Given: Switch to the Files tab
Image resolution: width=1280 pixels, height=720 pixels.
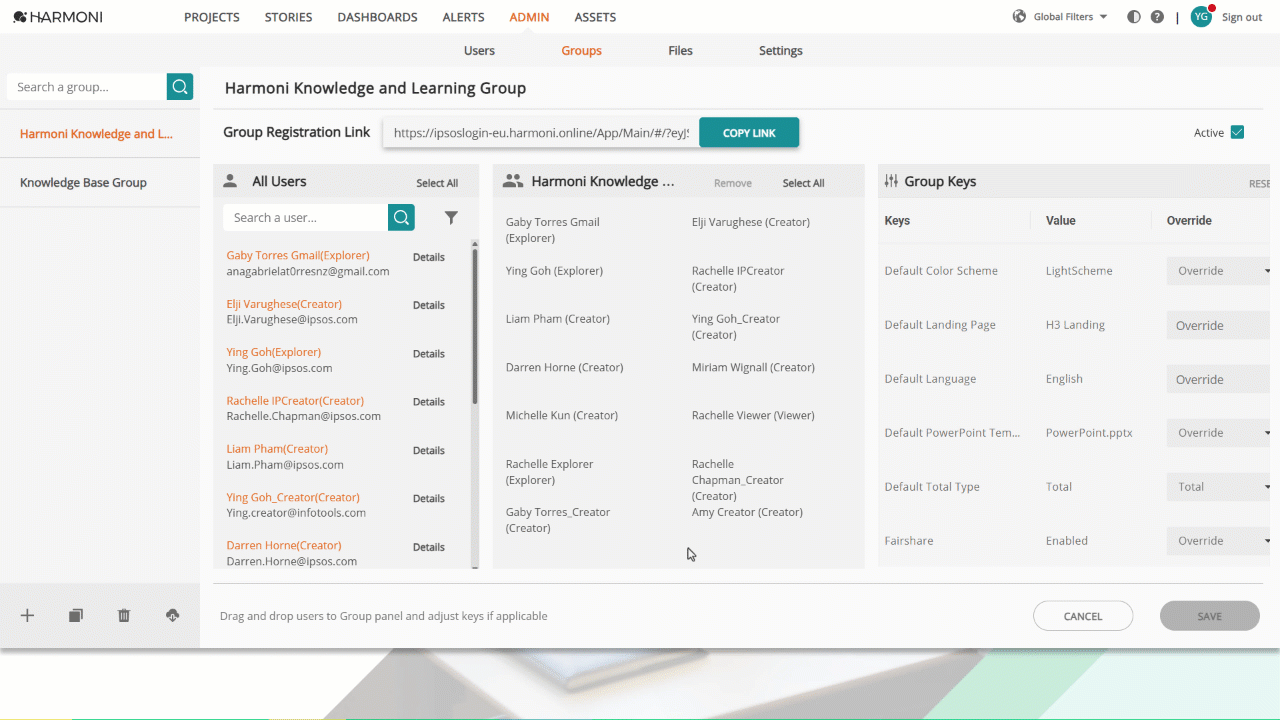Looking at the screenshot, I should [680, 50].
